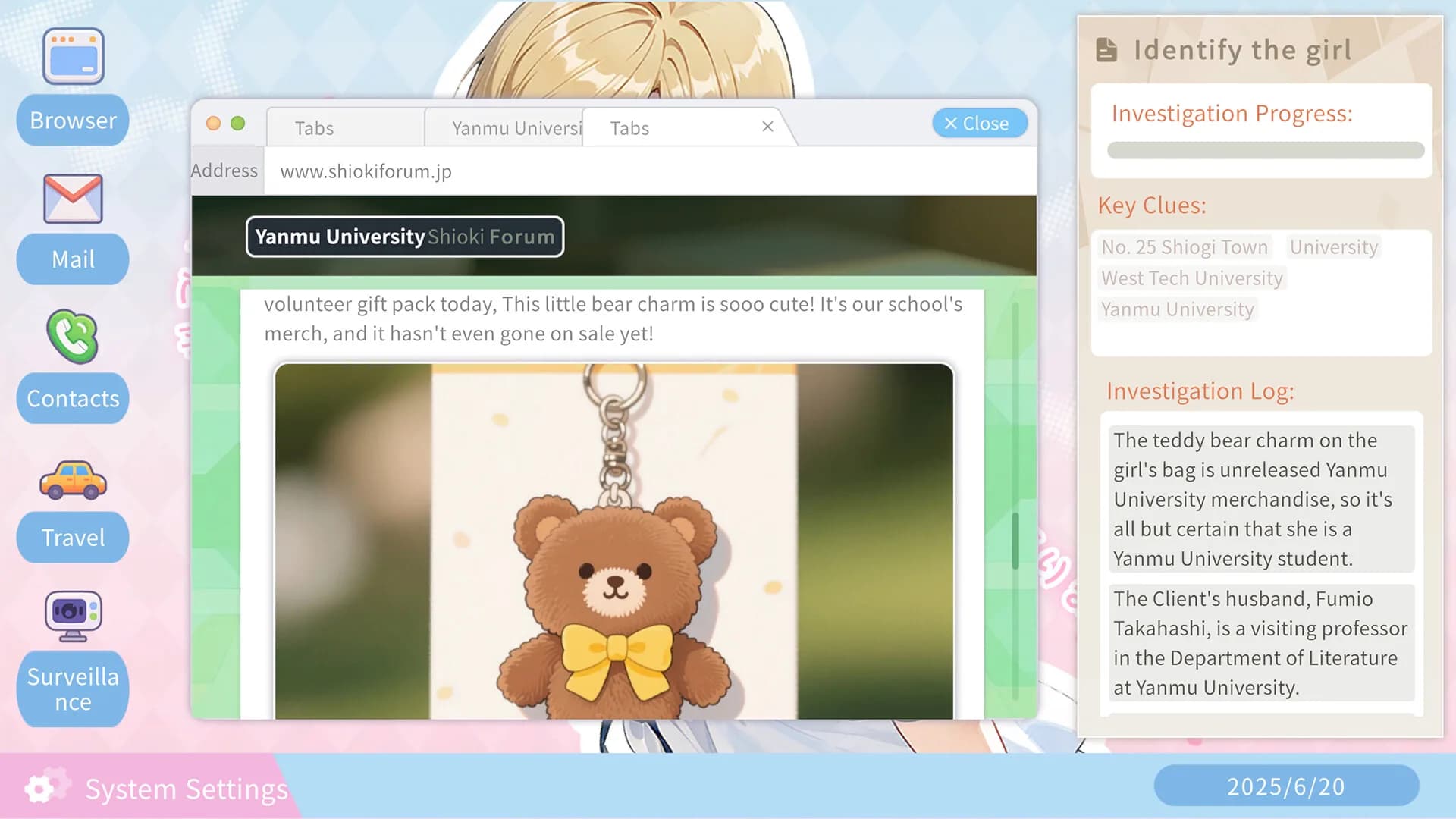Open the Browser app icon
Image resolution: width=1456 pixels, height=819 pixels.
pyautogui.click(x=73, y=55)
